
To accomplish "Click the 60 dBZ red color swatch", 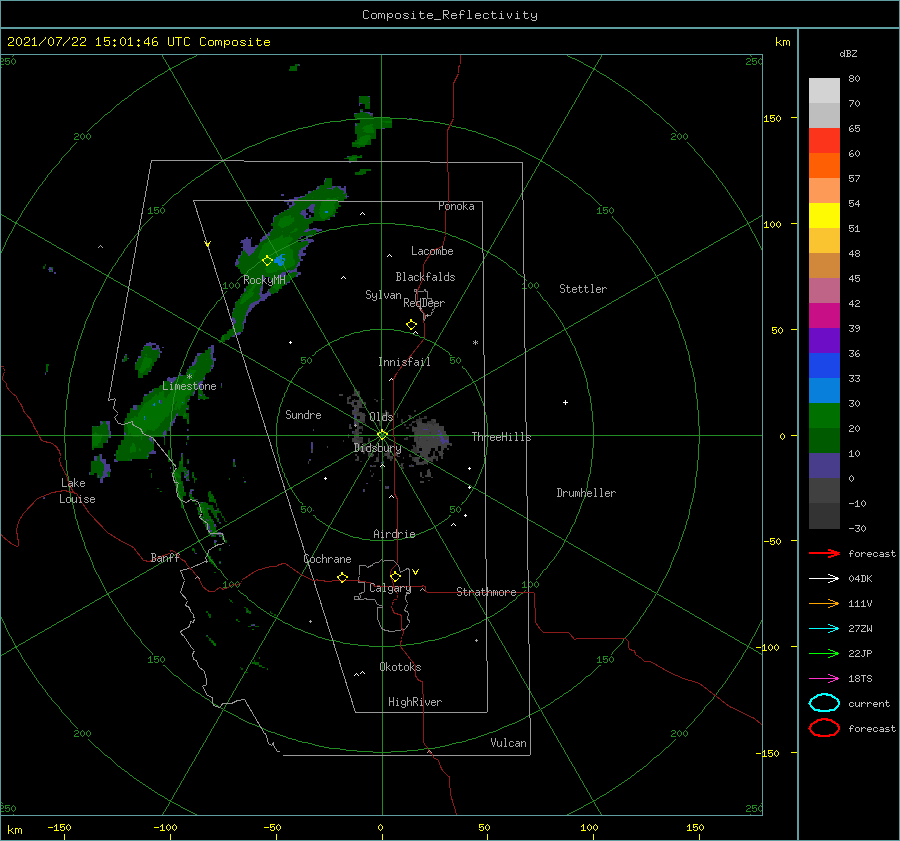I will pyautogui.click(x=824, y=141).
